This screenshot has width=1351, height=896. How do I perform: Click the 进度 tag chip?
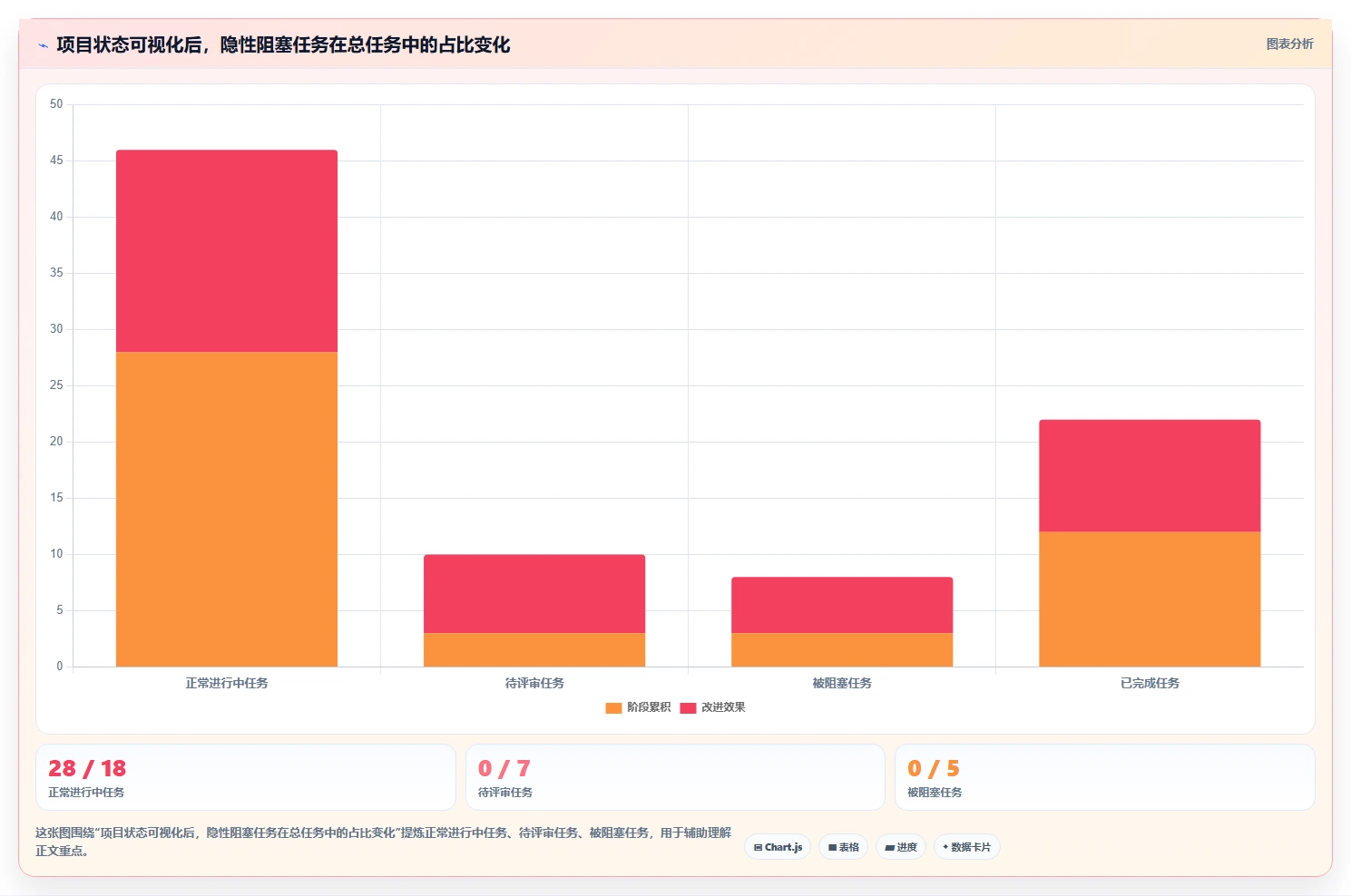[901, 847]
